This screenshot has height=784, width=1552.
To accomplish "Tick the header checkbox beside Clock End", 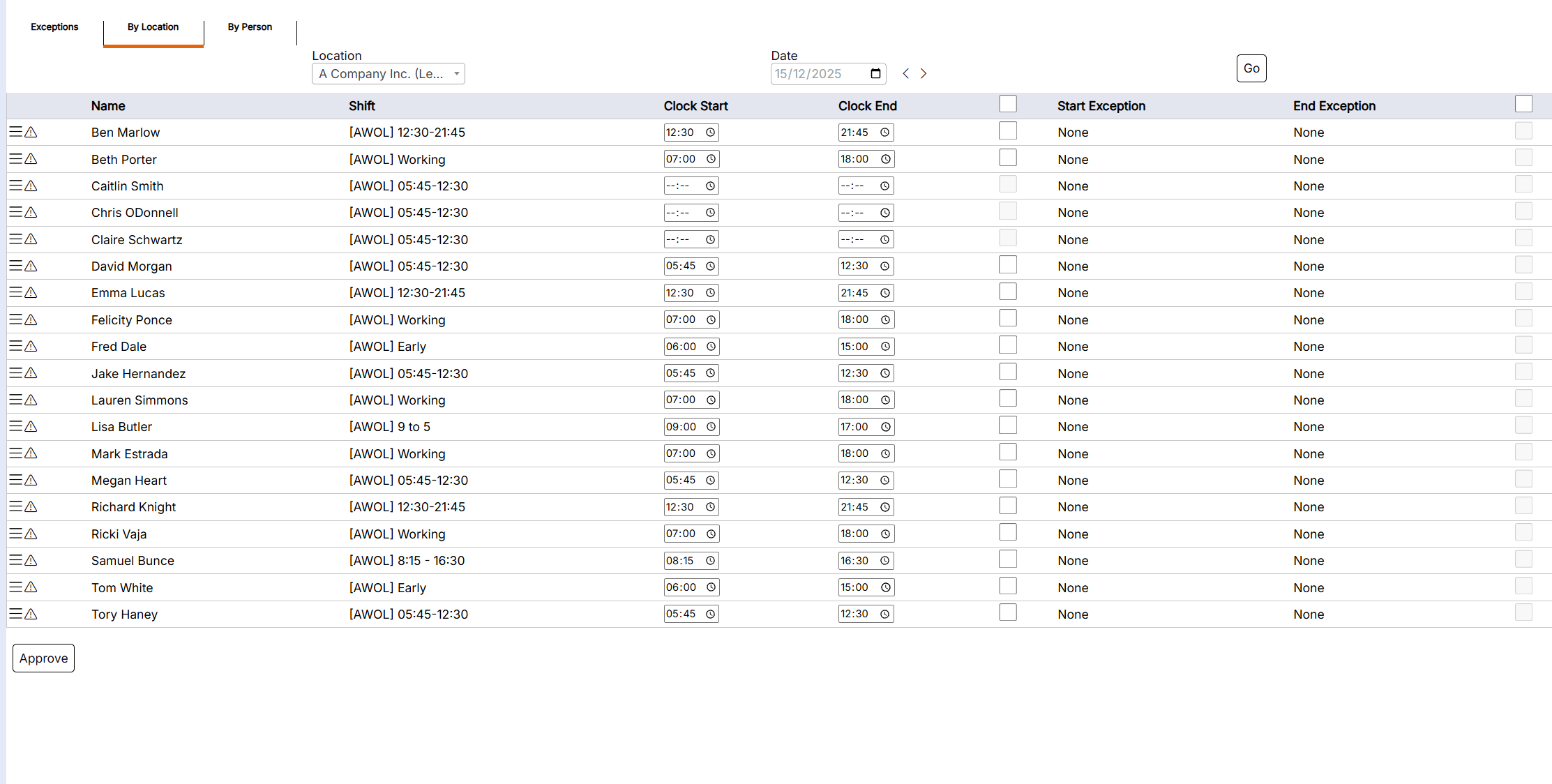I will (1007, 104).
